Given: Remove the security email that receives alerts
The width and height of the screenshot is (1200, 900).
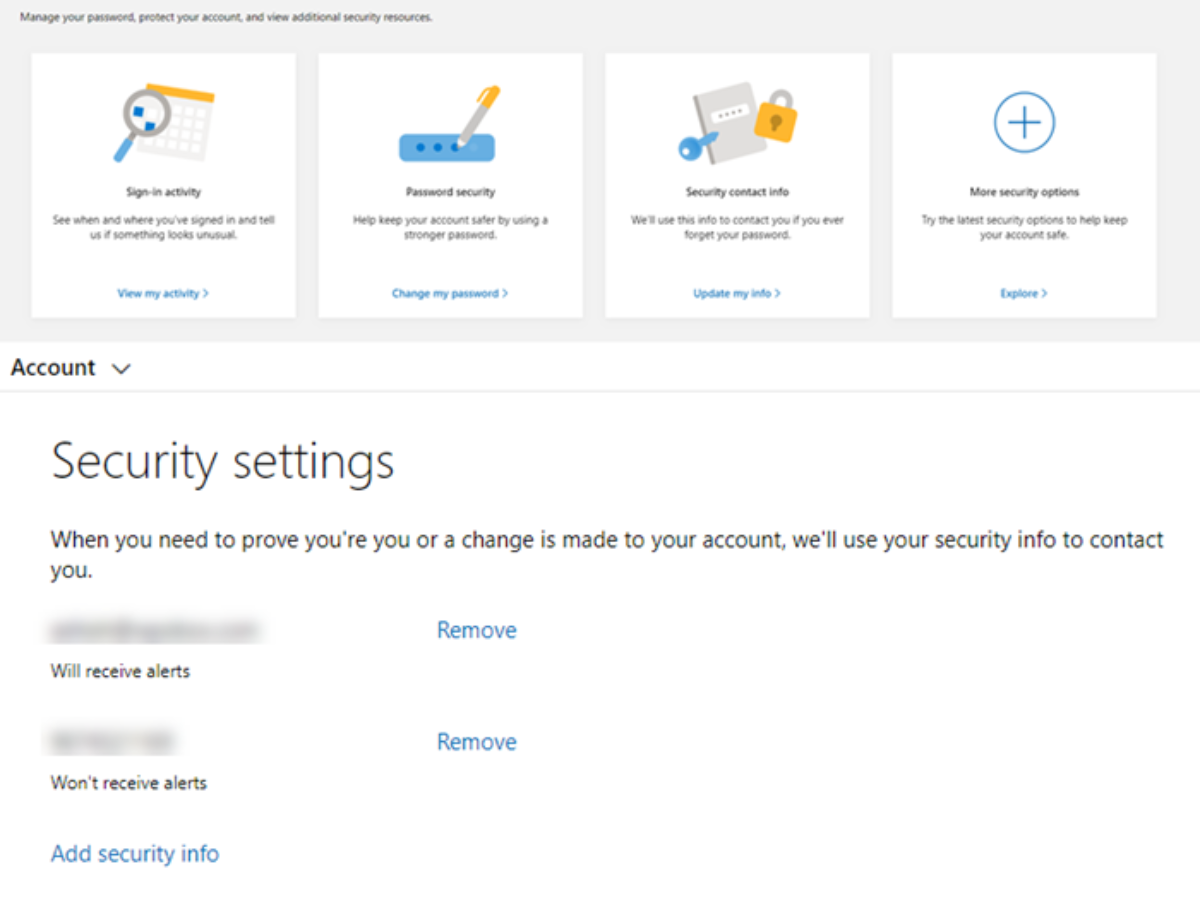Looking at the screenshot, I should (476, 630).
